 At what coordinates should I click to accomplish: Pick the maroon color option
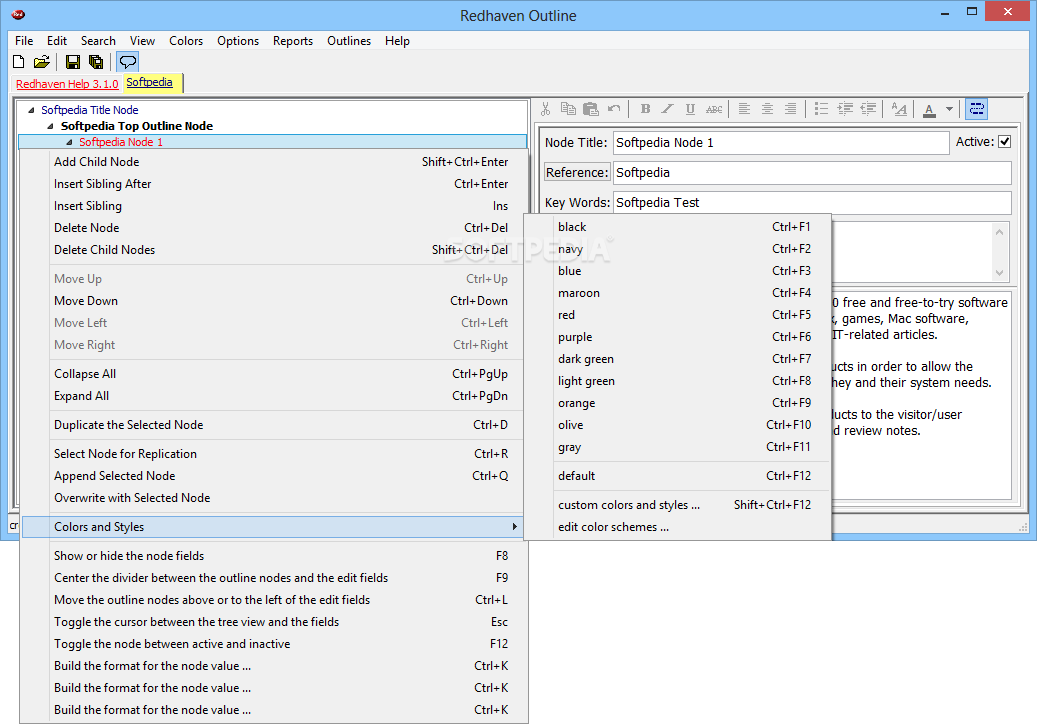pos(678,293)
